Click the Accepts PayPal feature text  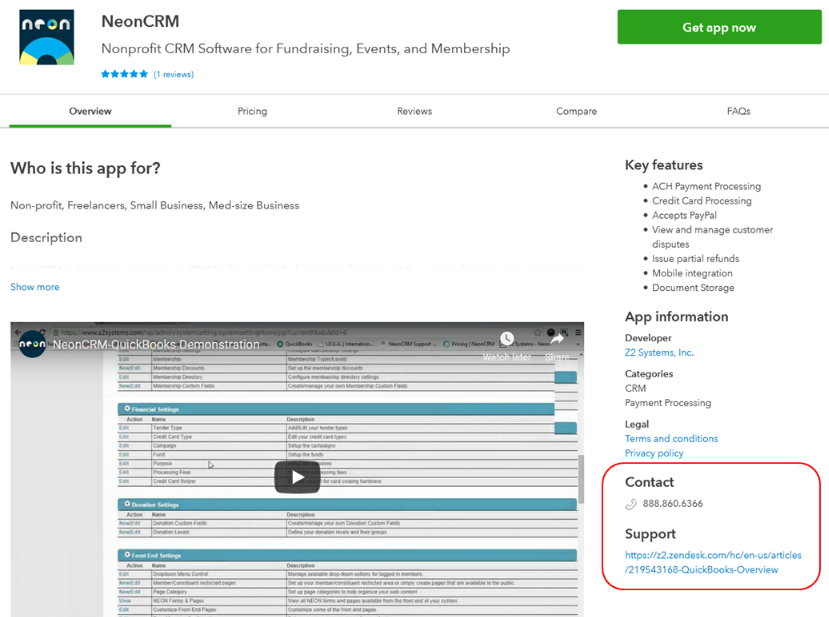pos(684,215)
